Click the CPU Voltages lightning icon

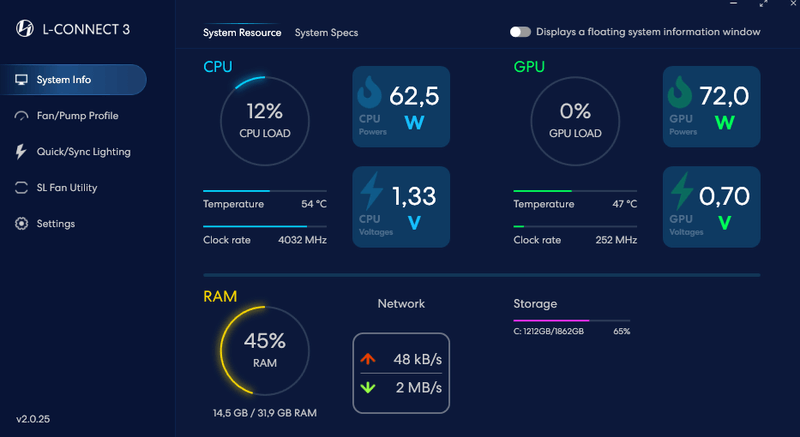pyautogui.click(x=371, y=191)
